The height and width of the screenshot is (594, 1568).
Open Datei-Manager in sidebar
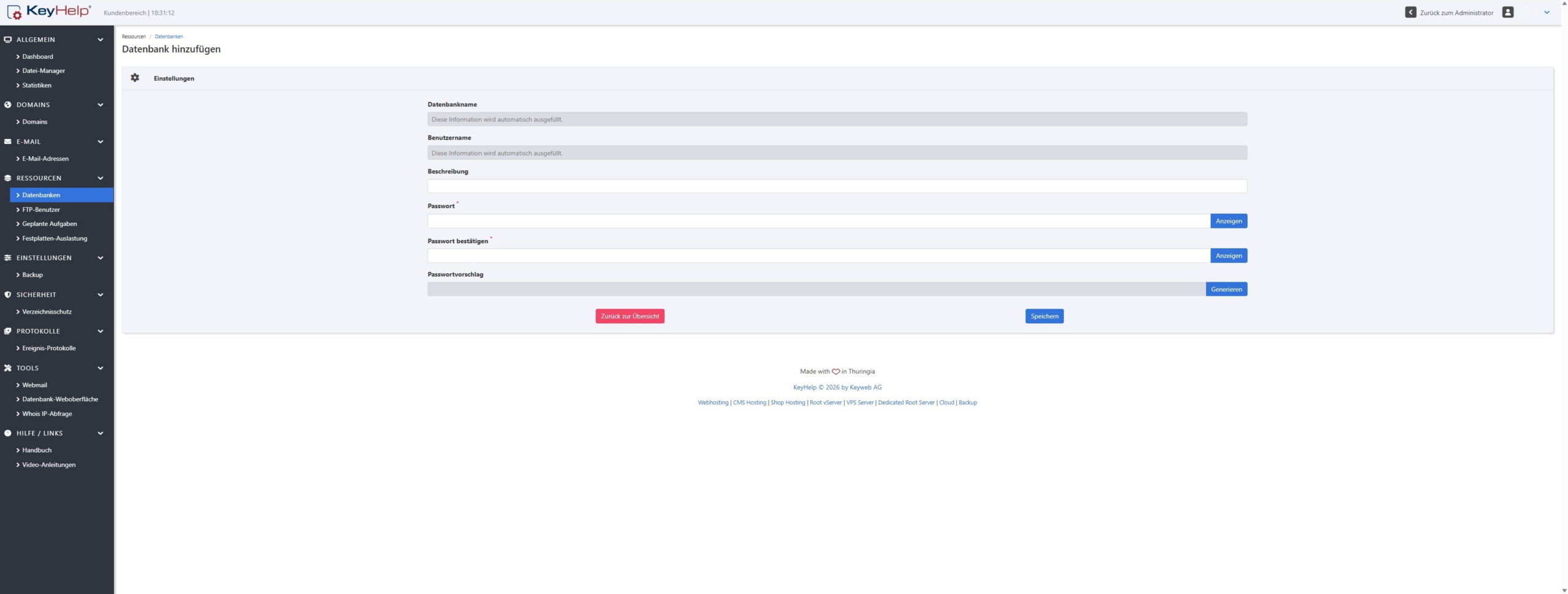point(43,70)
